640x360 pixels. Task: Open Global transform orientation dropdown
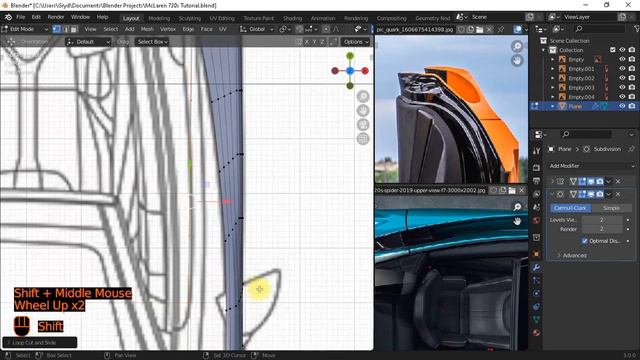pos(257,29)
